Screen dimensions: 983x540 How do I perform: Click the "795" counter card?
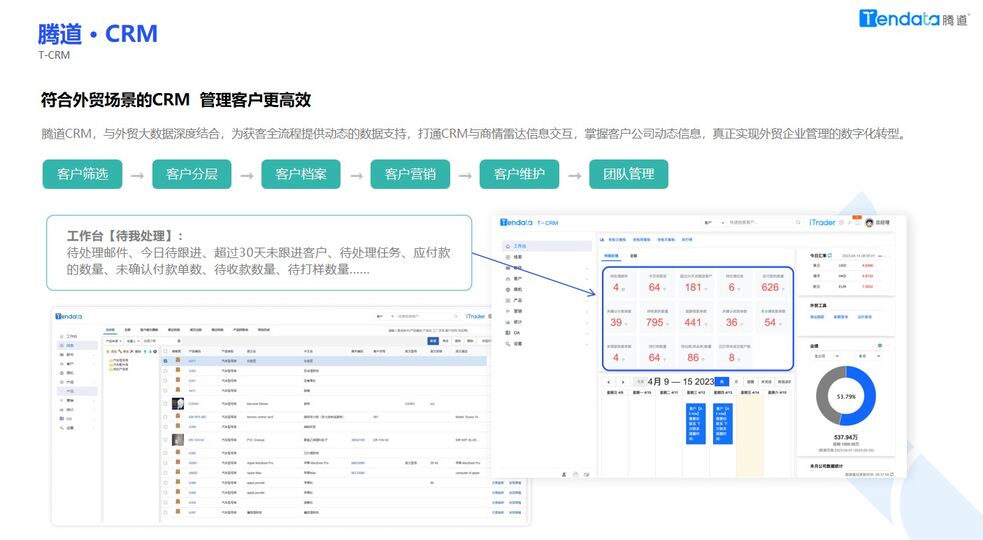[x=656, y=319]
